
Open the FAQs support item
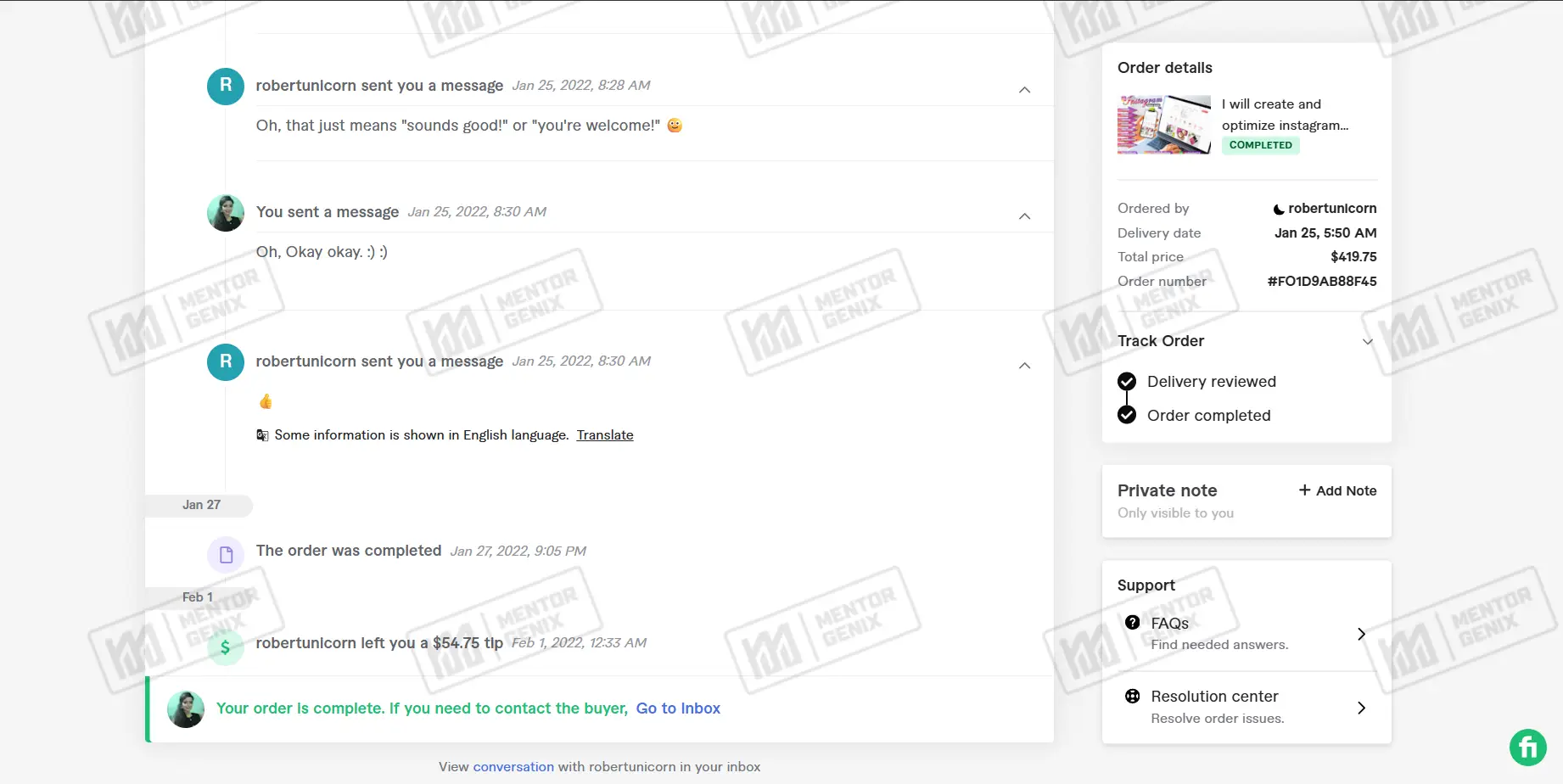click(1246, 633)
